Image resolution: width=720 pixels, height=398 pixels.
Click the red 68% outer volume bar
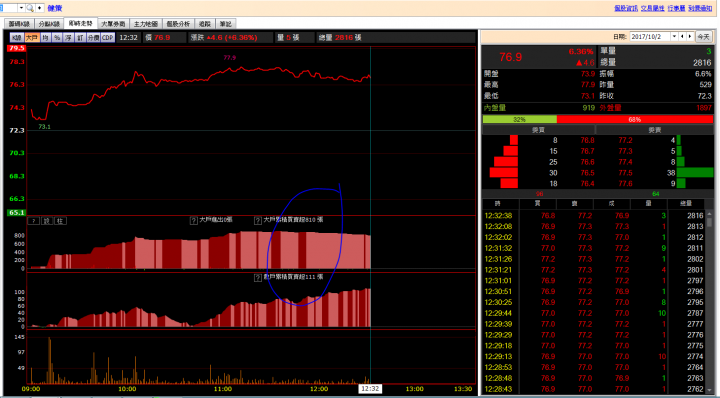click(635, 119)
